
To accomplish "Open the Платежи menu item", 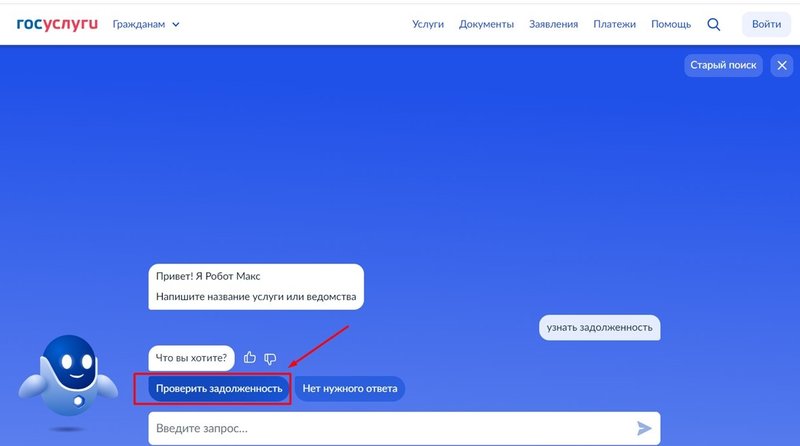I will (x=614, y=24).
